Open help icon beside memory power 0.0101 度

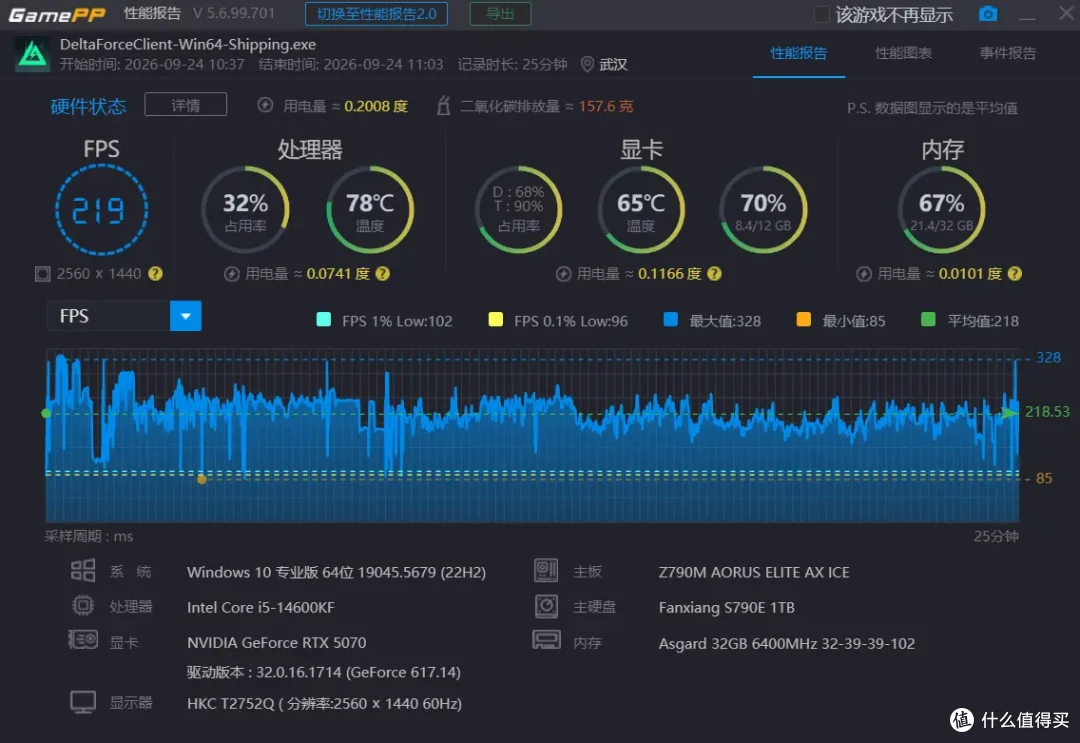point(1015,273)
